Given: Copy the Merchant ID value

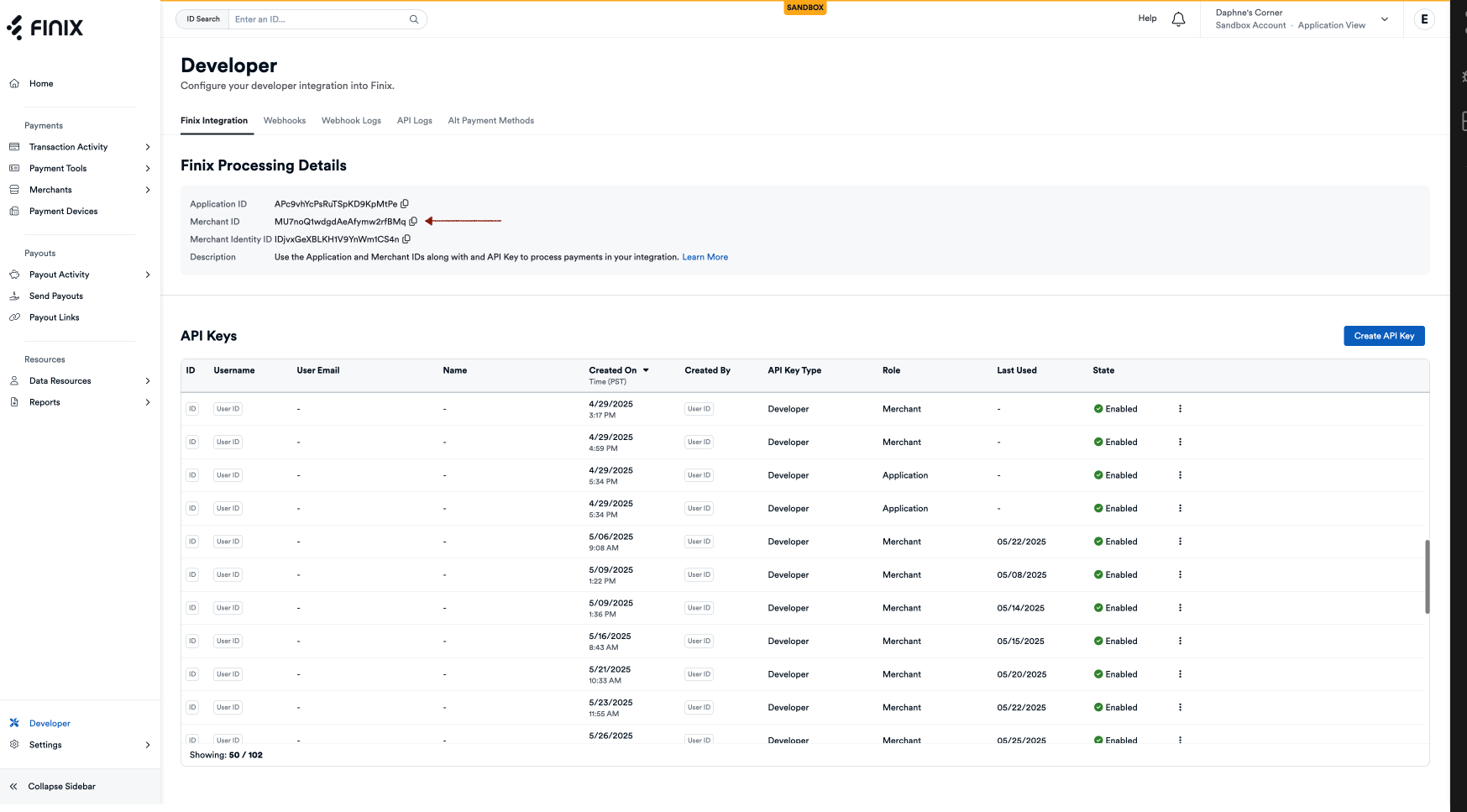Looking at the screenshot, I should point(412,221).
